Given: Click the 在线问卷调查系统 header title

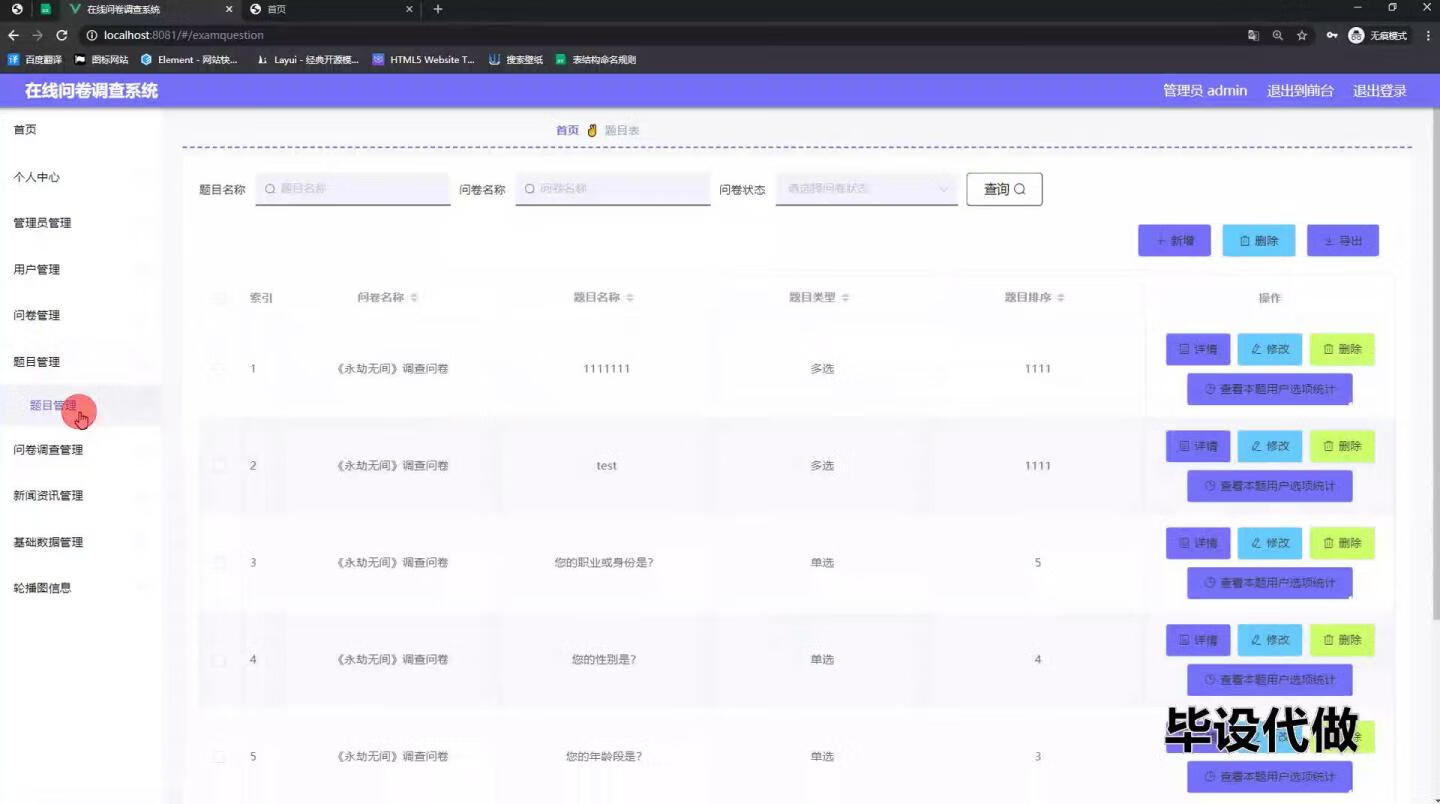Looking at the screenshot, I should point(91,91).
